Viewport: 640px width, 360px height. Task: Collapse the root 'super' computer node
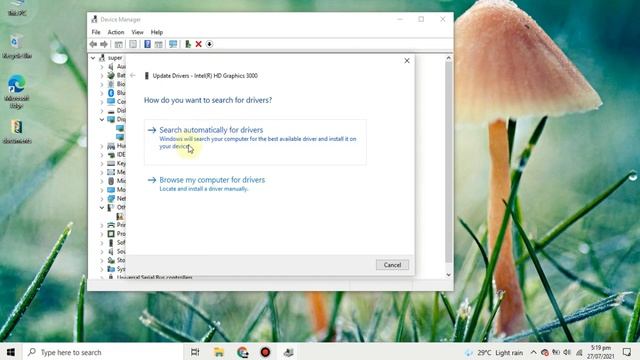(x=93, y=58)
